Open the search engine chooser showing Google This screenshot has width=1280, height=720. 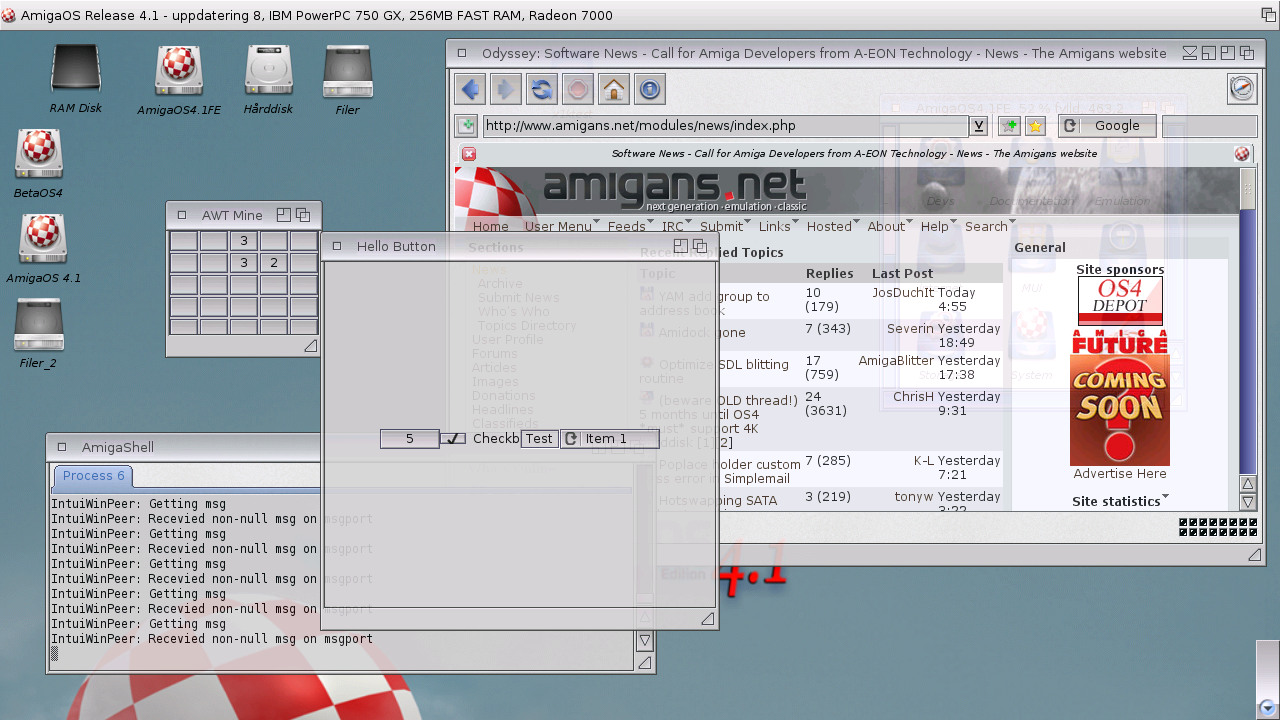(x=1107, y=126)
